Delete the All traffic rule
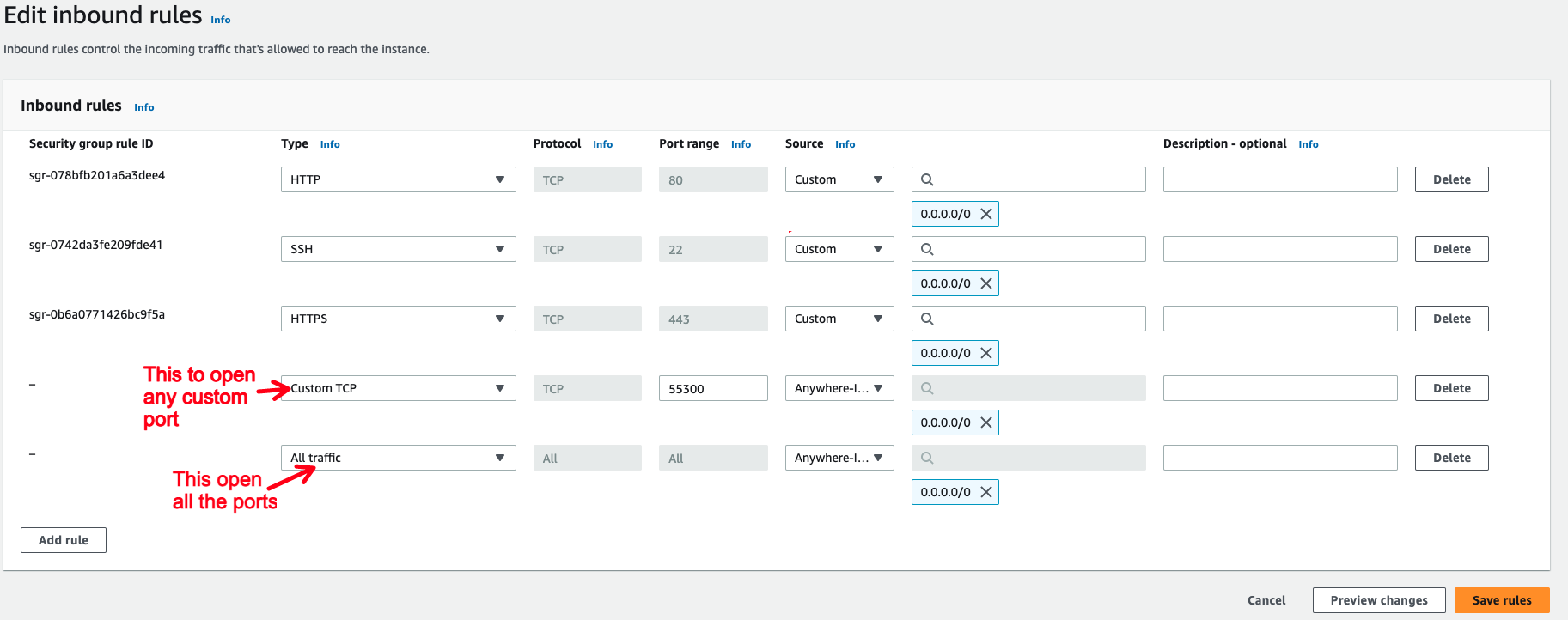 click(1451, 458)
